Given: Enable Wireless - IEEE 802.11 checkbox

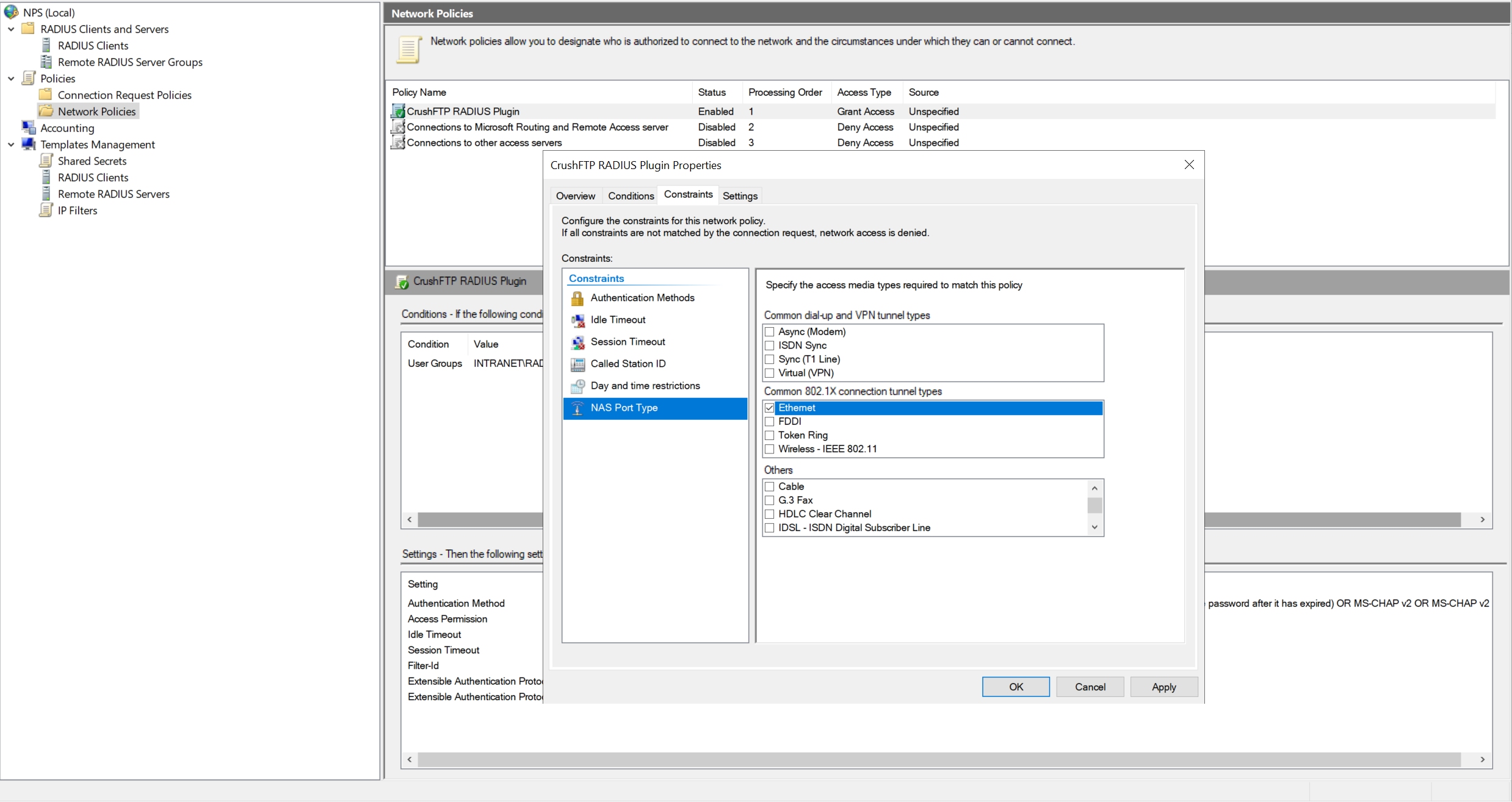Looking at the screenshot, I should (x=770, y=449).
